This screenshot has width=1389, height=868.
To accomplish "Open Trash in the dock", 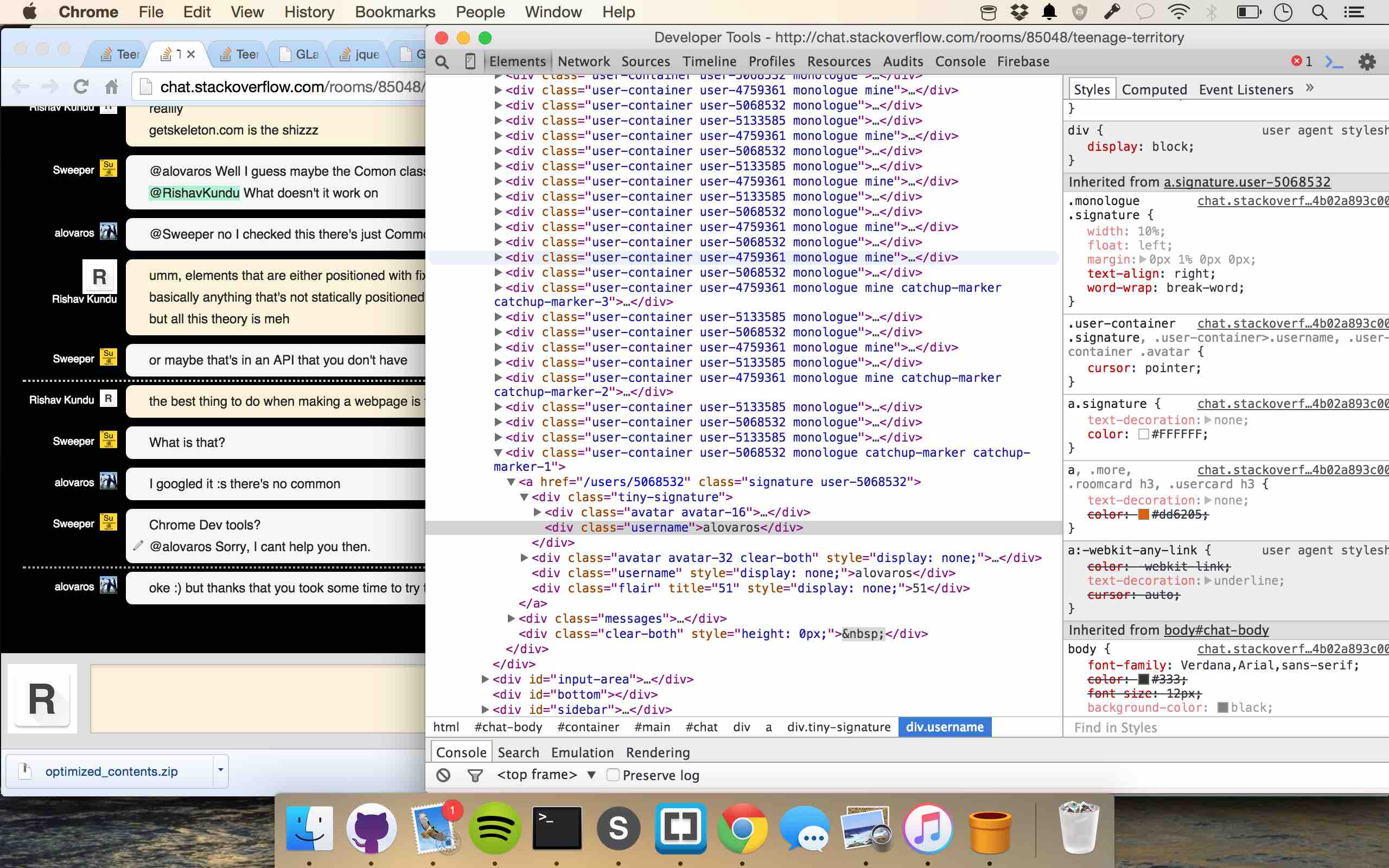I will click(1079, 827).
